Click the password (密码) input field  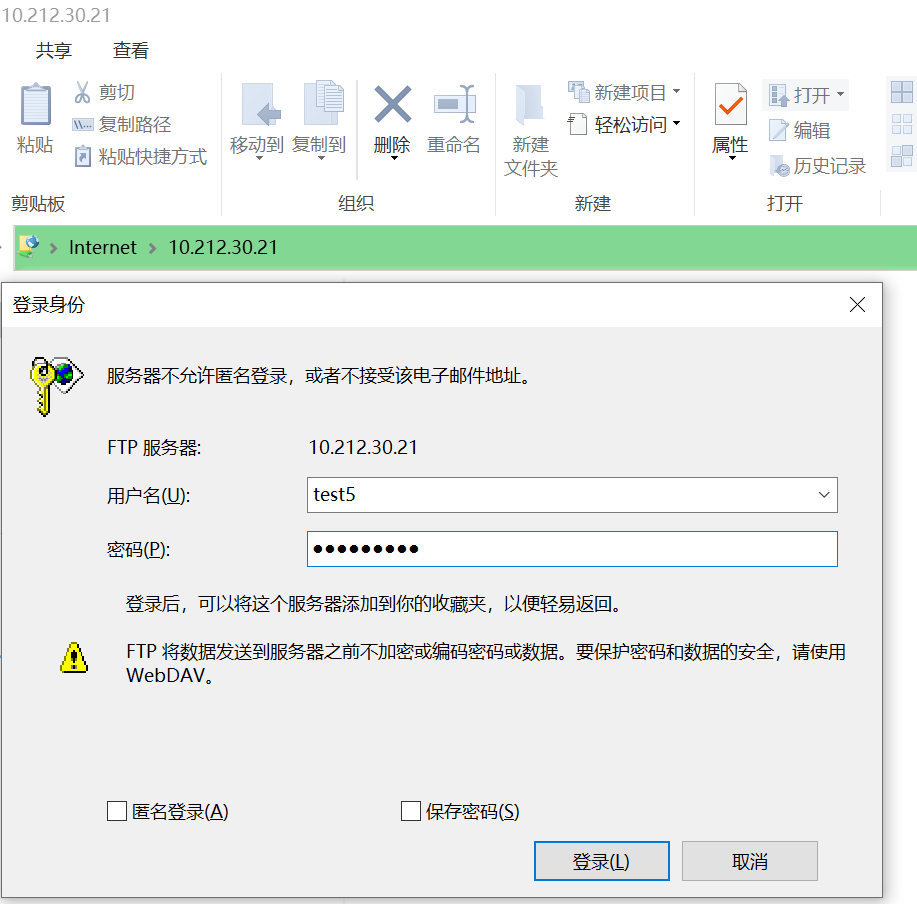coord(572,548)
